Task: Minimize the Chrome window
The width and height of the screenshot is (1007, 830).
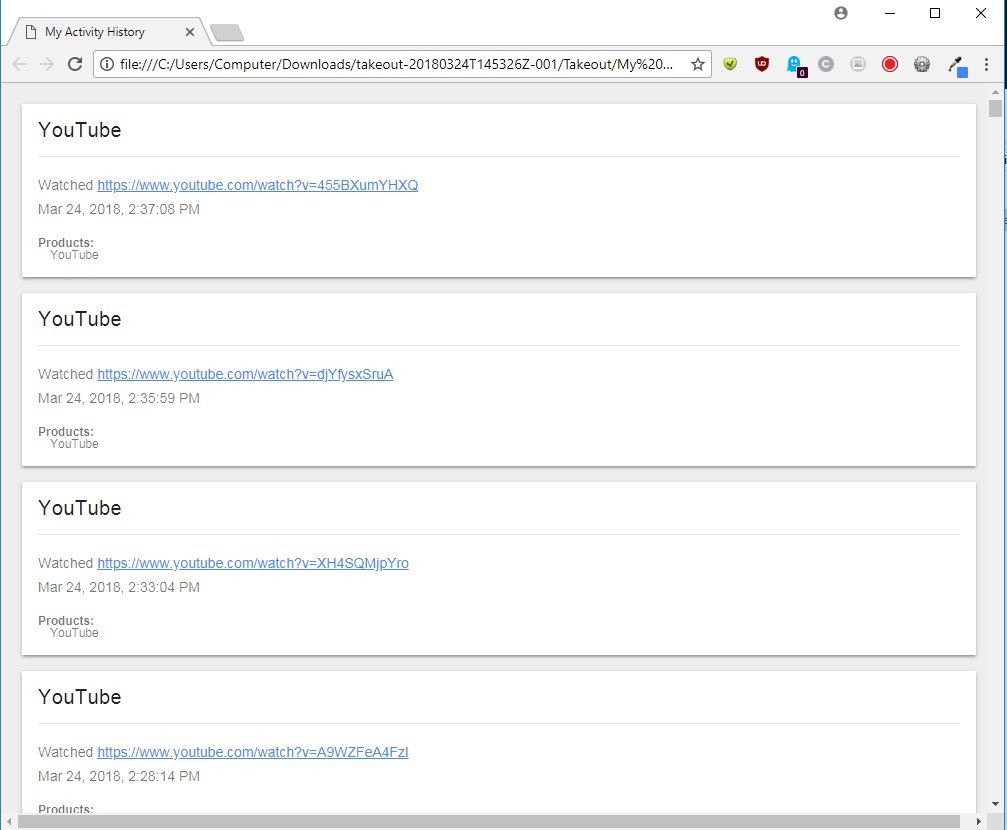Action: [x=889, y=13]
